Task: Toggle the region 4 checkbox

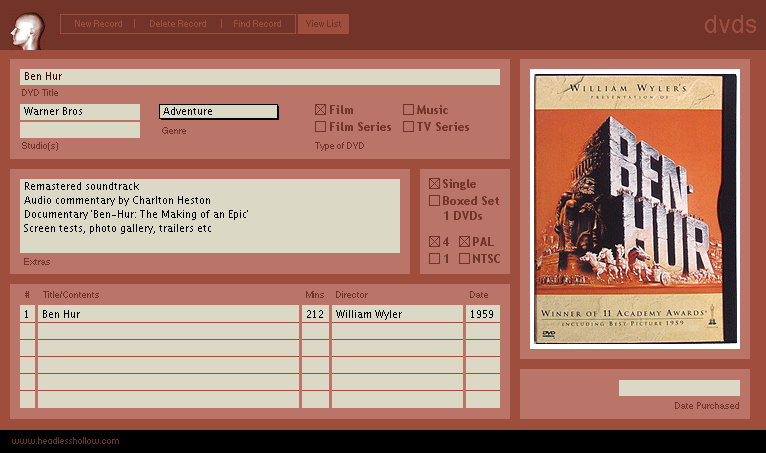Action: coord(434,241)
